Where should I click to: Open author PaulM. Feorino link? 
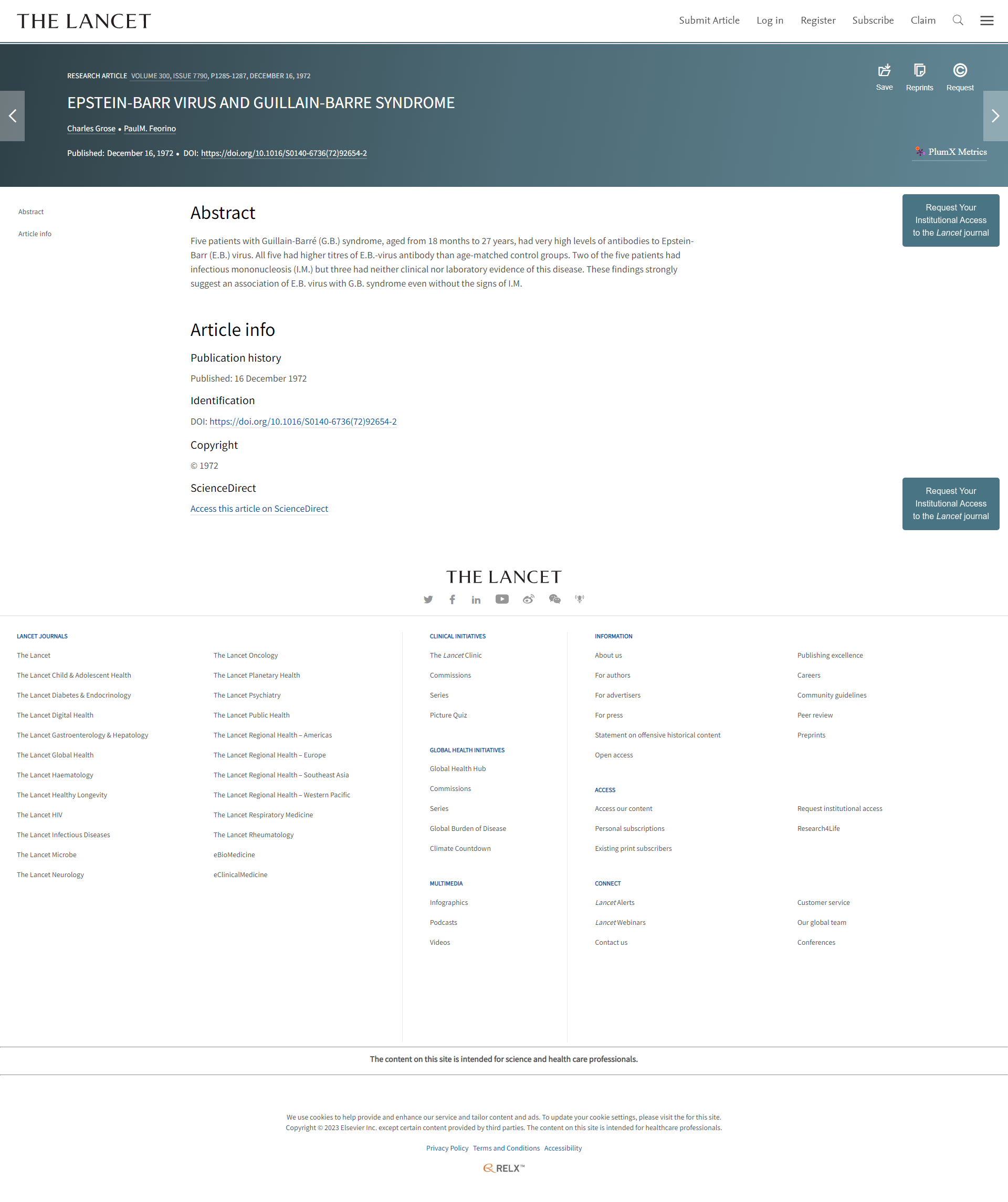coord(150,129)
